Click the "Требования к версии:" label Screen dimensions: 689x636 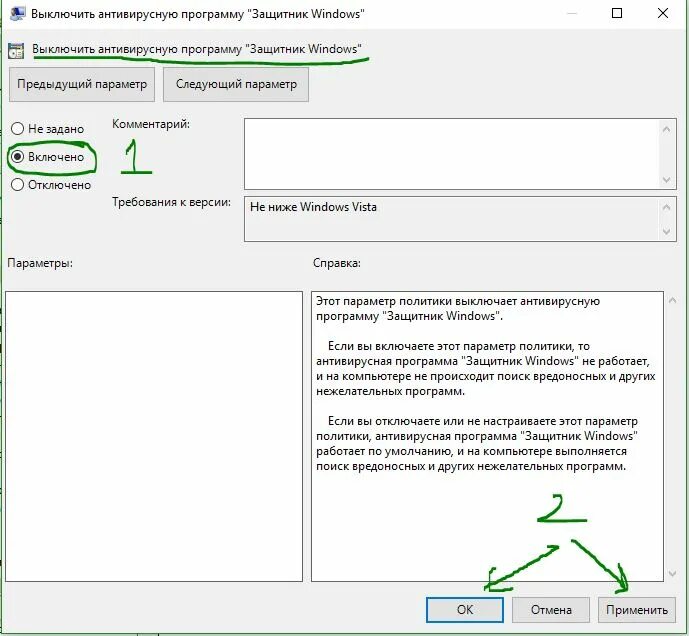click(x=171, y=202)
